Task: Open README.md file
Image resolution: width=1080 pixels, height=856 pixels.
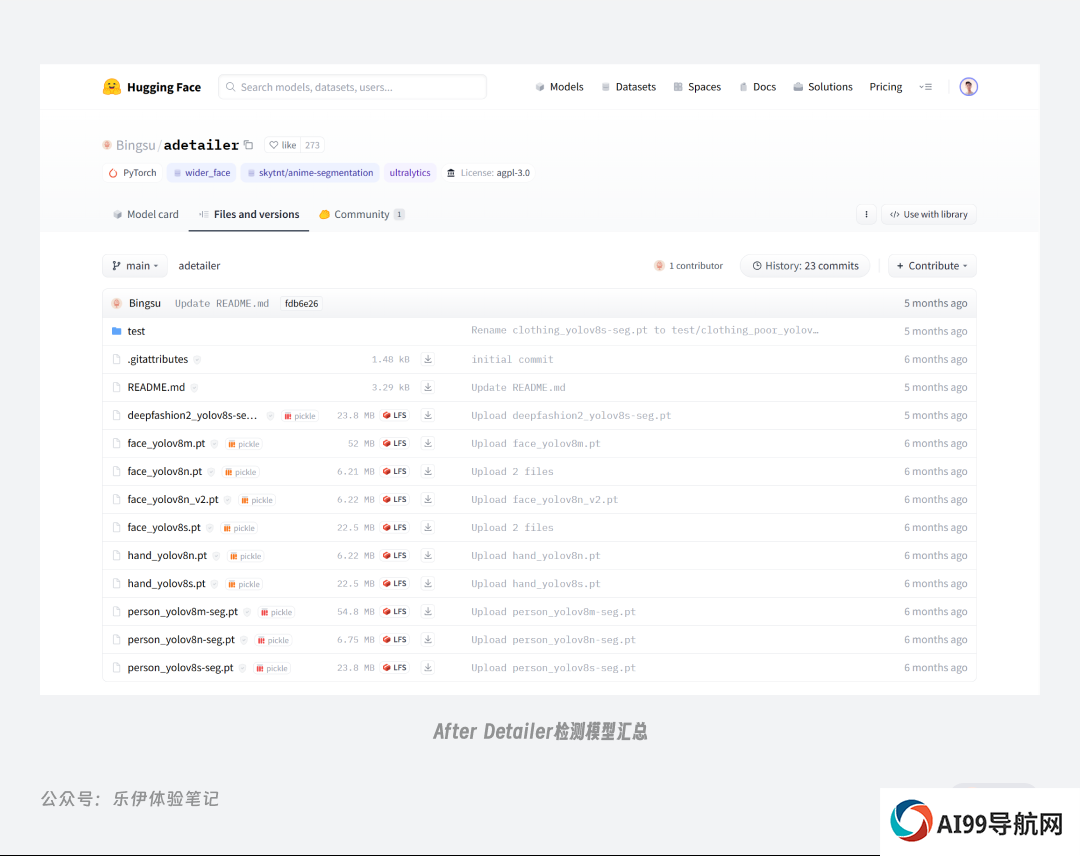Action: [x=156, y=387]
